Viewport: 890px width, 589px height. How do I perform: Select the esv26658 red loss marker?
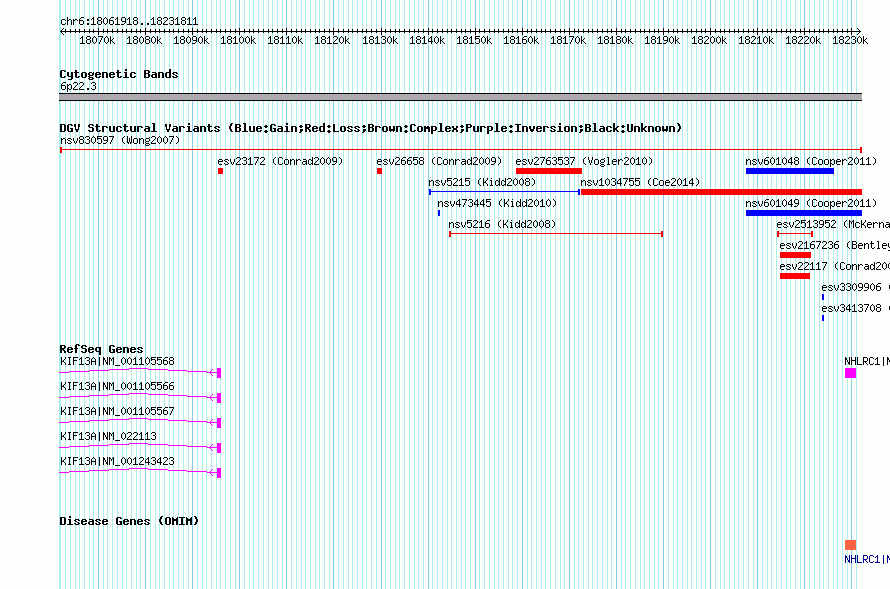tap(379, 171)
